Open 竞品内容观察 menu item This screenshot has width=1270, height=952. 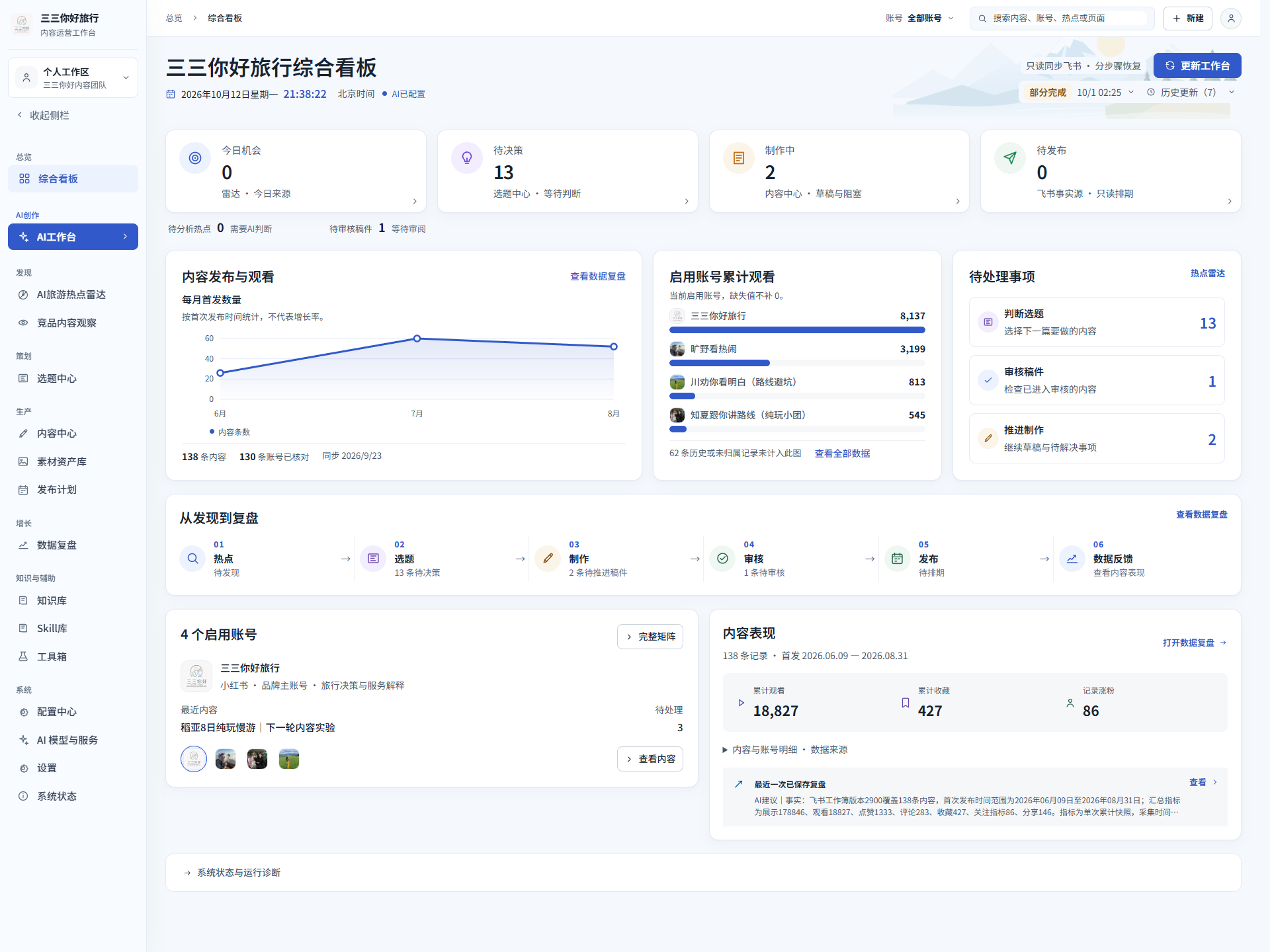pyautogui.click(x=73, y=323)
